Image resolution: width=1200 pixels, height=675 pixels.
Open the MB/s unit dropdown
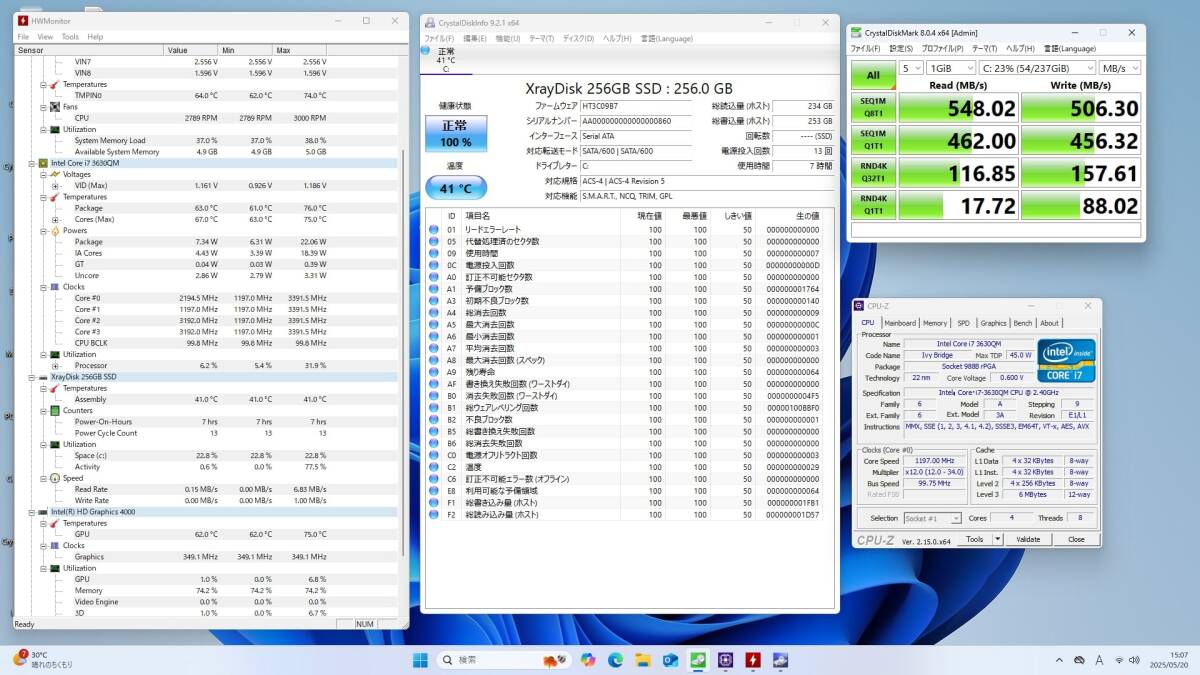[1119, 68]
